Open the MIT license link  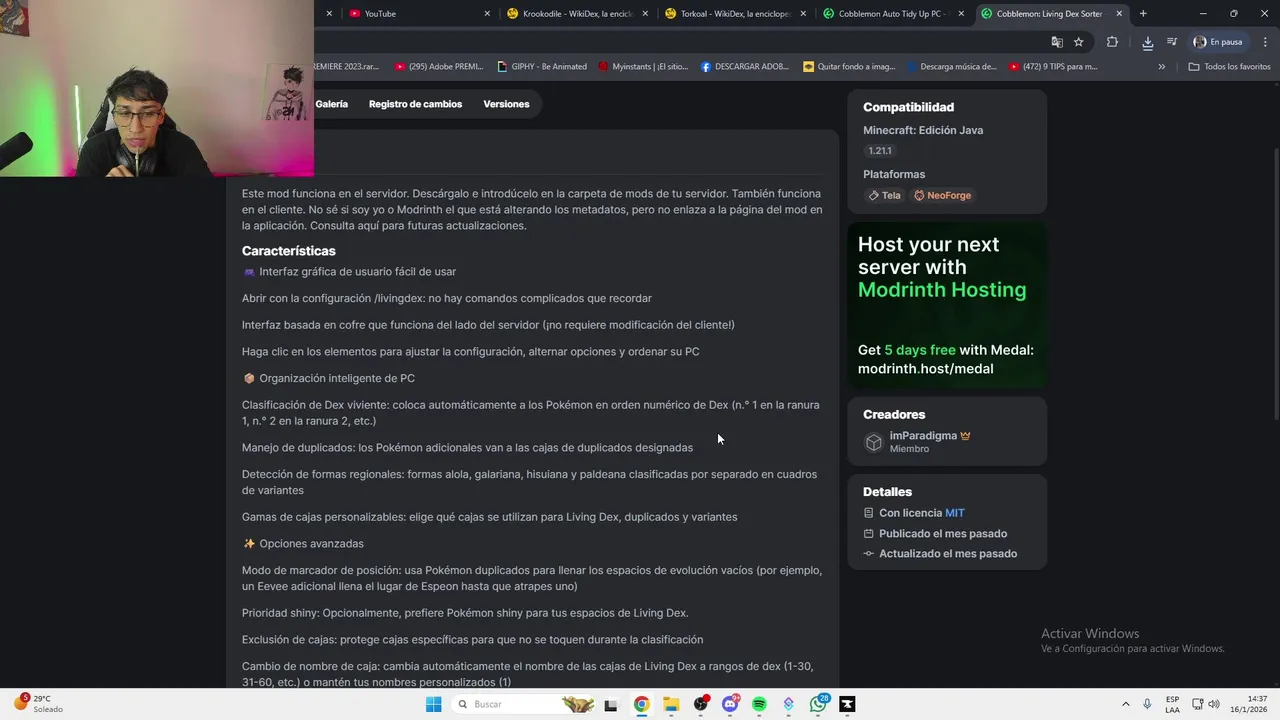[x=955, y=513]
